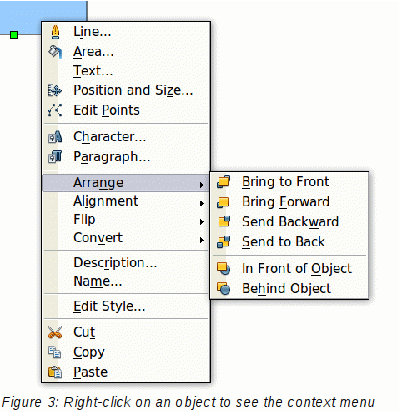The height and width of the screenshot is (413, 400).
Task: Click the Edit Points icon
Action: 55,110
